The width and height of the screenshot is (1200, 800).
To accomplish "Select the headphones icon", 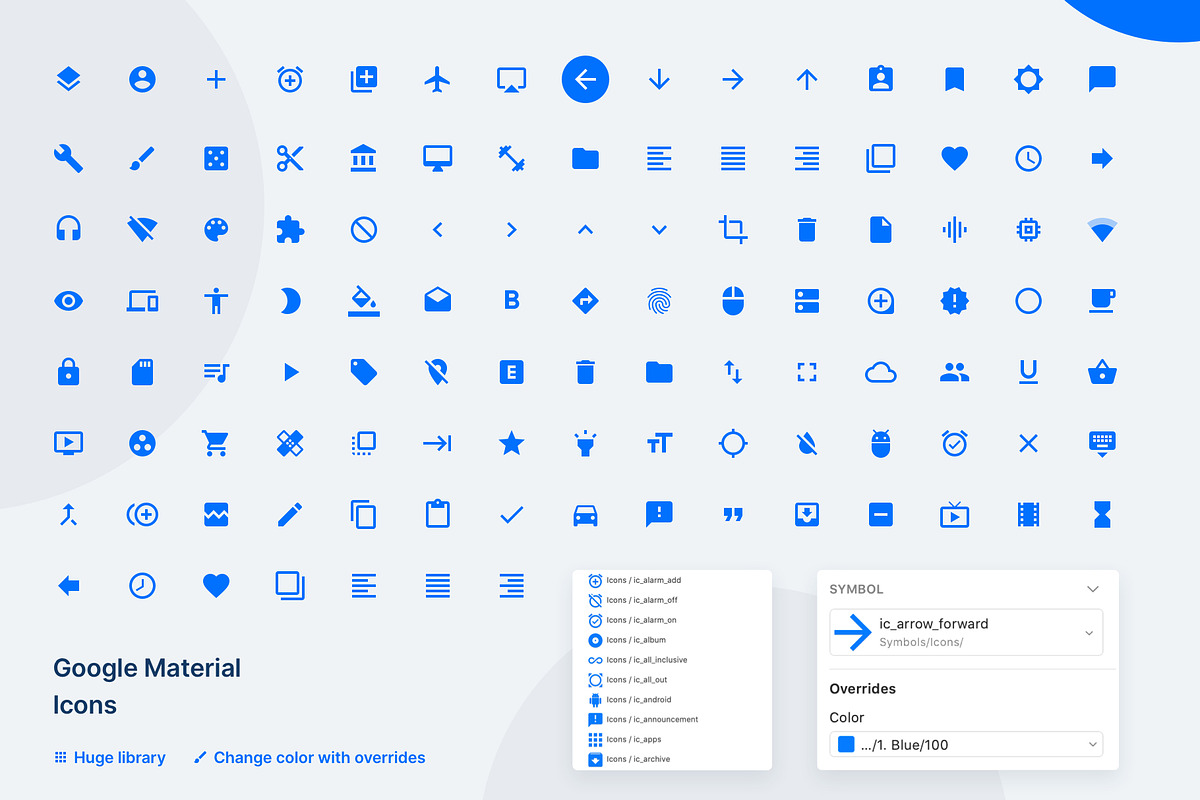I will click(x=68, y=229).
